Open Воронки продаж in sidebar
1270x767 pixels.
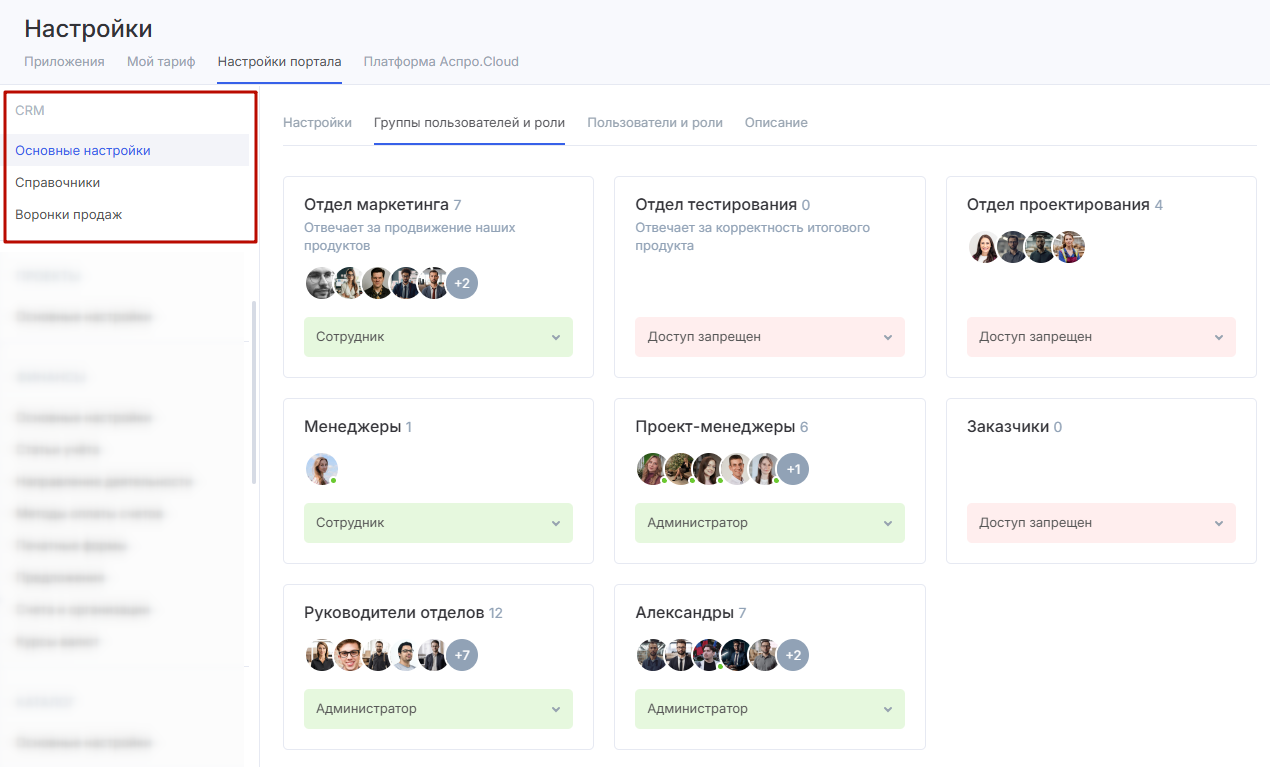coord(69,215)
